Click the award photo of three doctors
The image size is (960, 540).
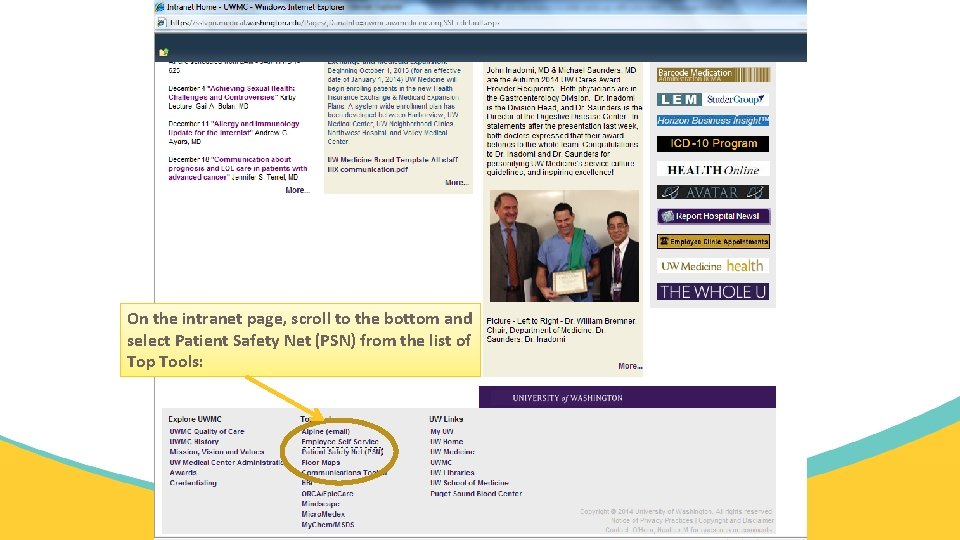tap(564, 246)
